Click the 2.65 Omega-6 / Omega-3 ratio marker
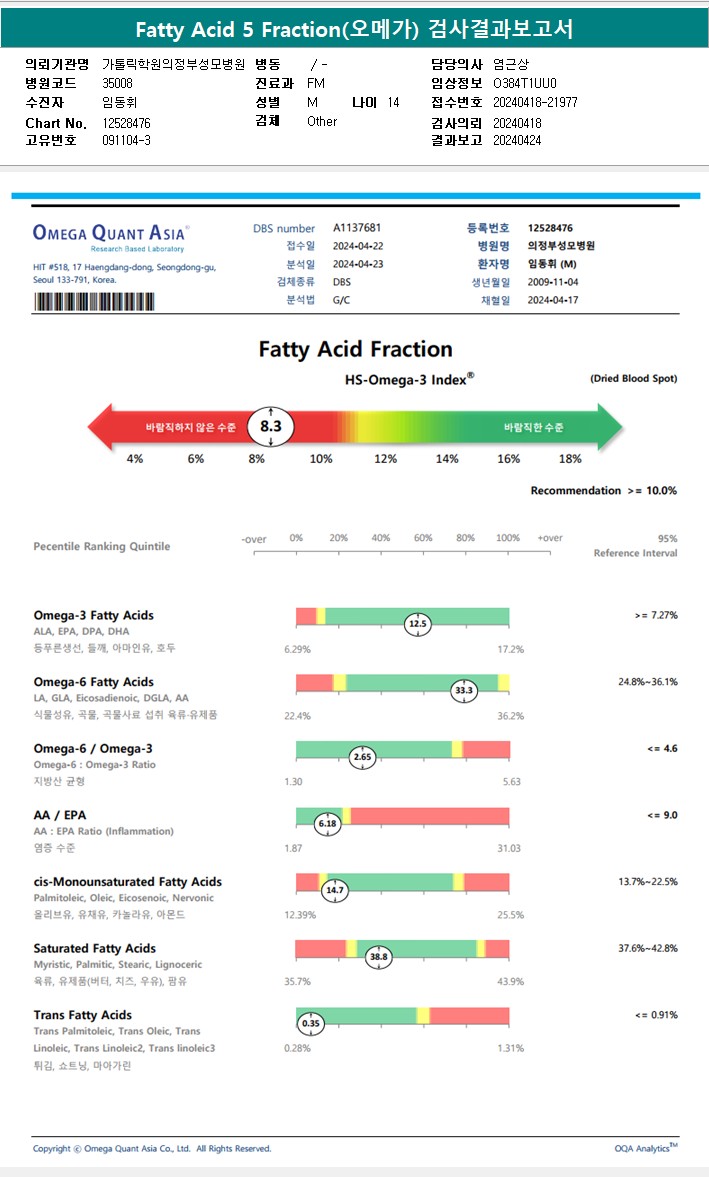Viewport: 709px width, 1177px height. (x=362, y=757)
